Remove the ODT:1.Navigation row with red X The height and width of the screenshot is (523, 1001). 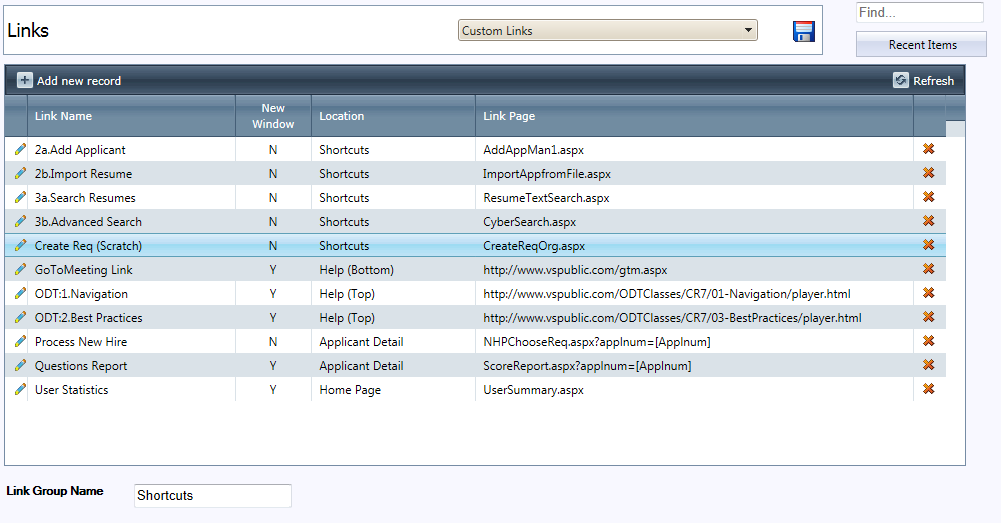point(928,293)
